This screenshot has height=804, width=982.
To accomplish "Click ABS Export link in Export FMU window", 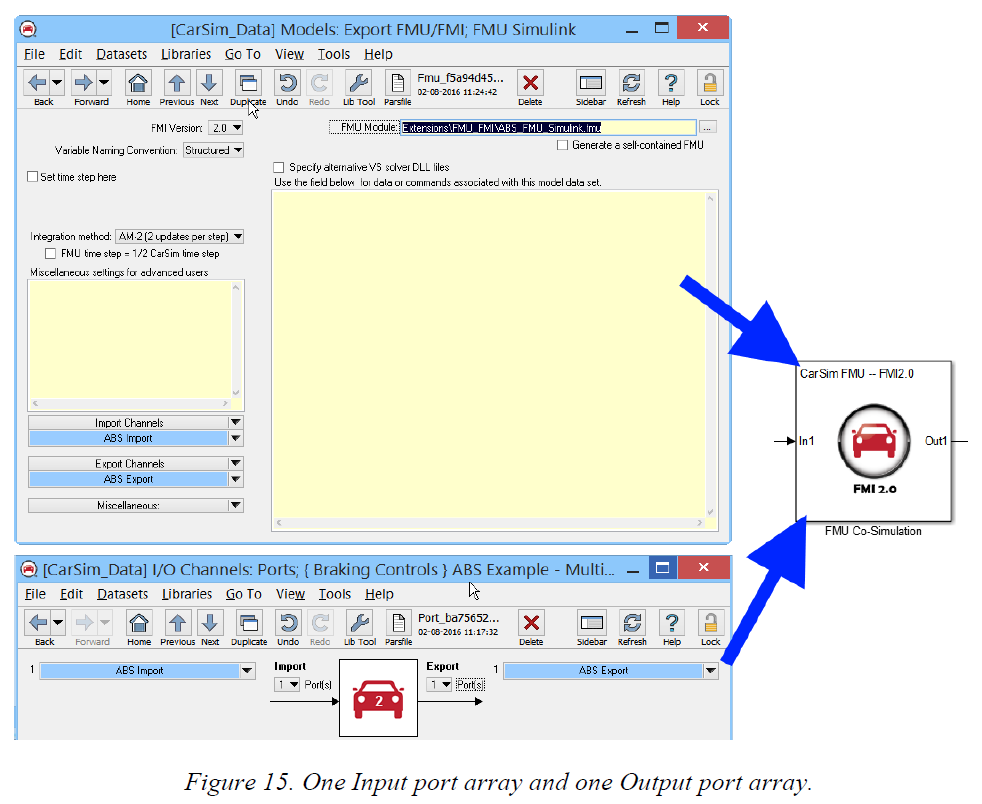I will click(128, 479).
